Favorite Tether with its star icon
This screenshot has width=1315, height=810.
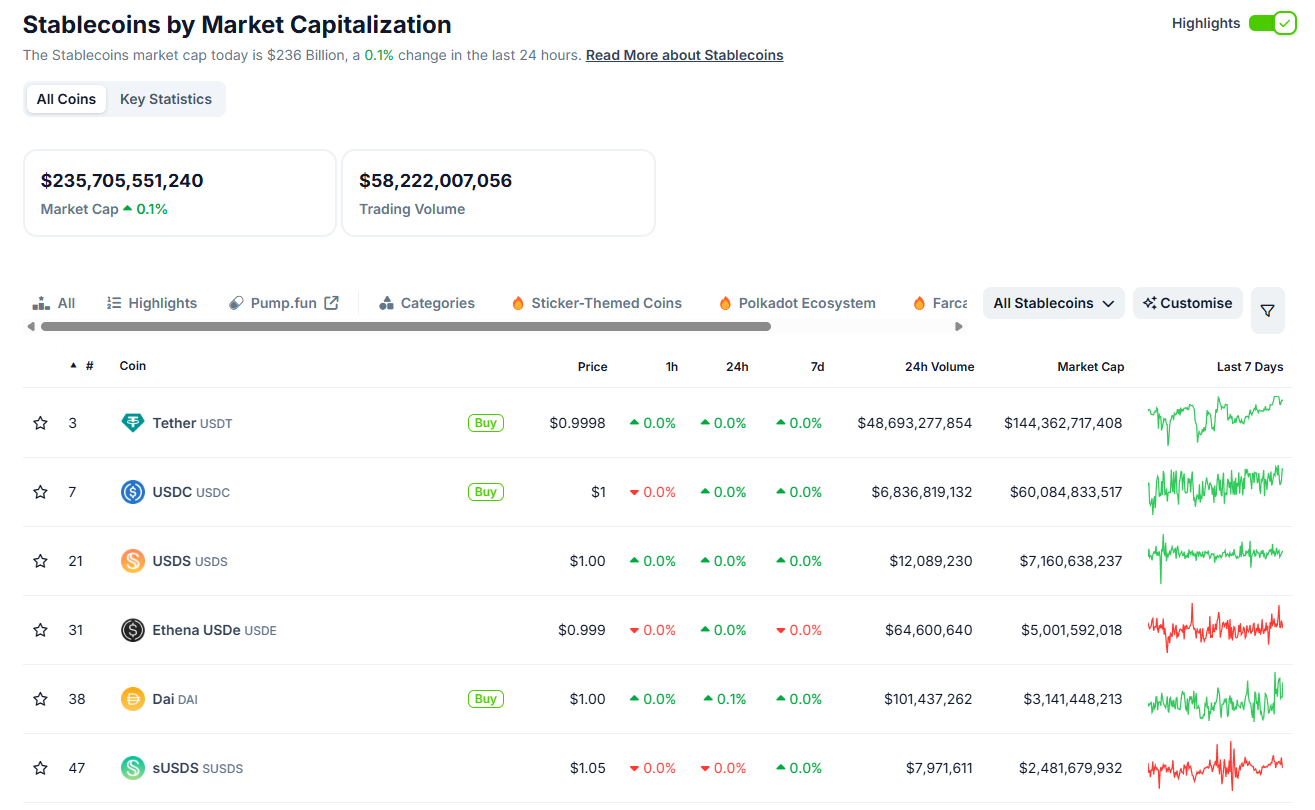pyautogui.click(x=40, y=423)
